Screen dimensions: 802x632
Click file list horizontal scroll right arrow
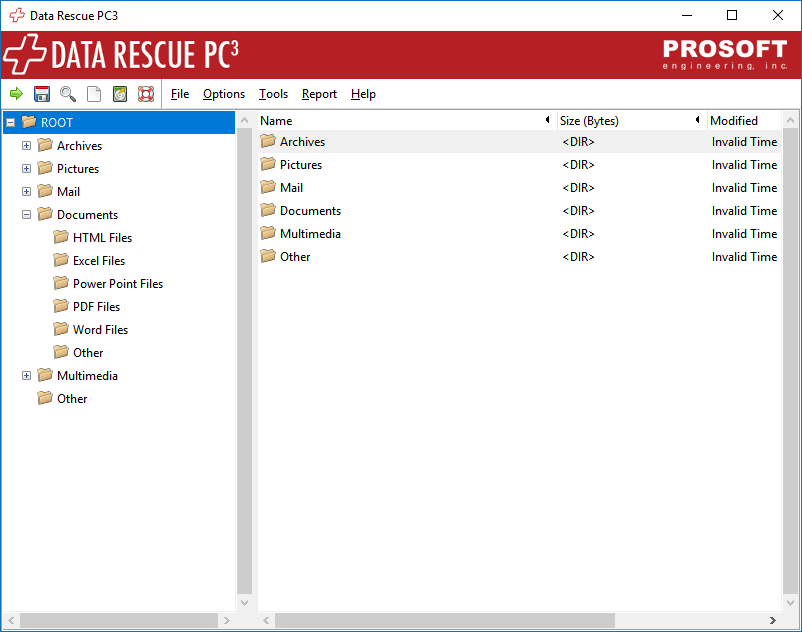click(773, 620)
